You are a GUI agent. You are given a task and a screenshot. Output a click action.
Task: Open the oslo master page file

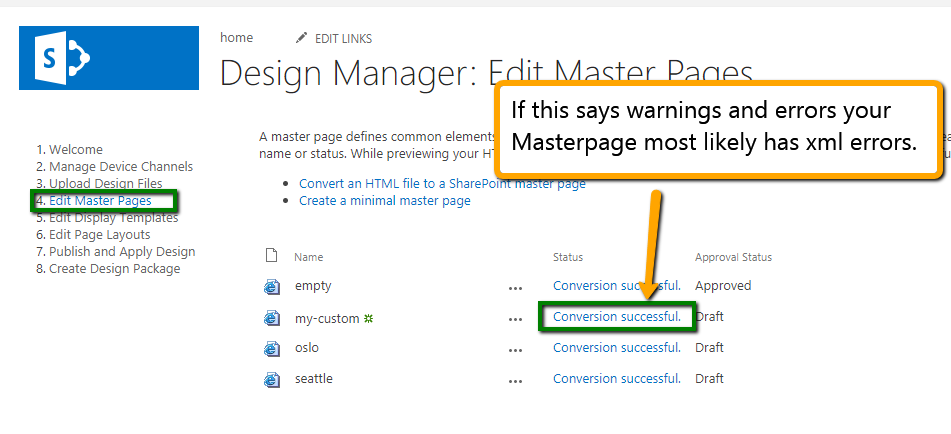coord(306,347)
